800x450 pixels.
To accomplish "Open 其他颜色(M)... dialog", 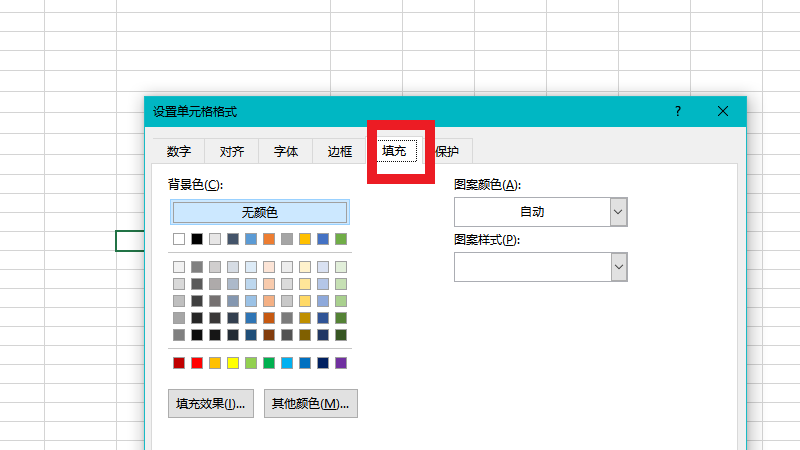I will click(x=311, y=404).
